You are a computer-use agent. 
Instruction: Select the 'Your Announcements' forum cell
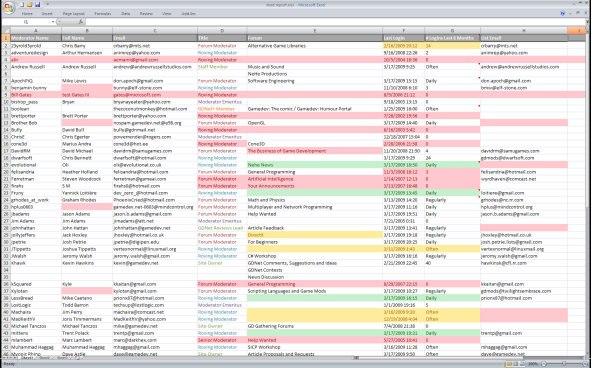315,186
